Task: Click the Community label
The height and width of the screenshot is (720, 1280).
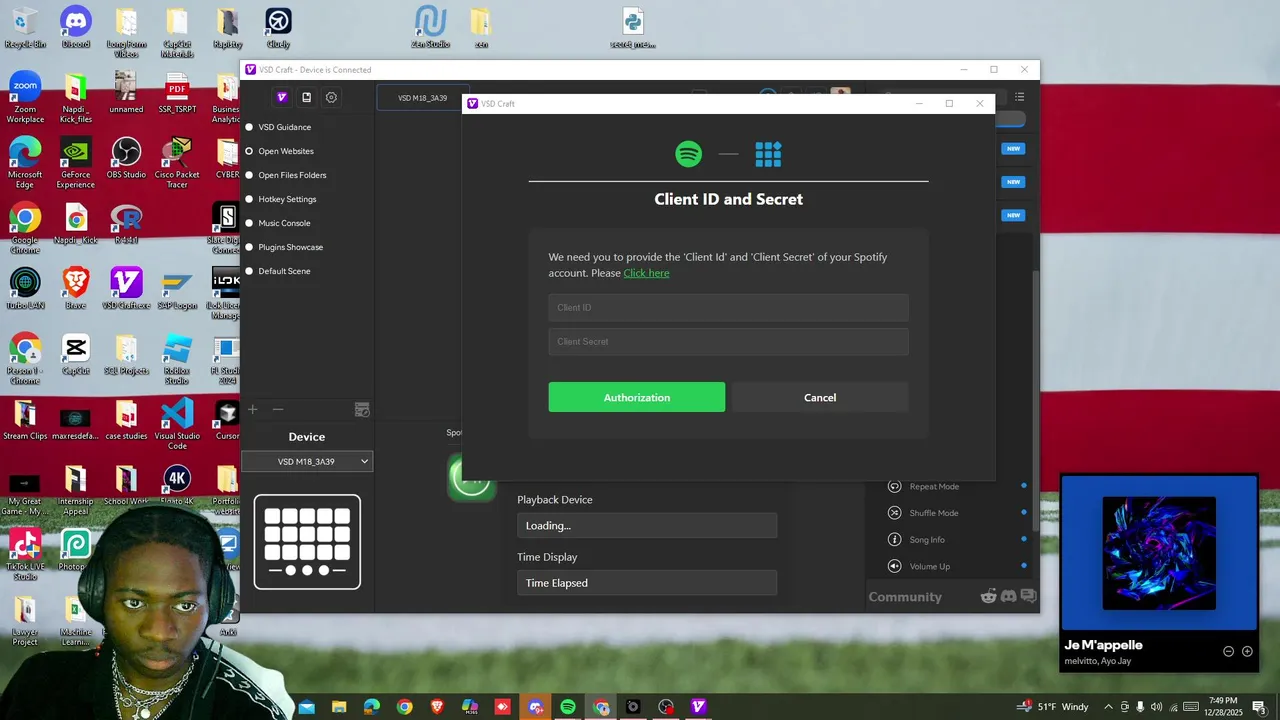Action: (905, 597)
